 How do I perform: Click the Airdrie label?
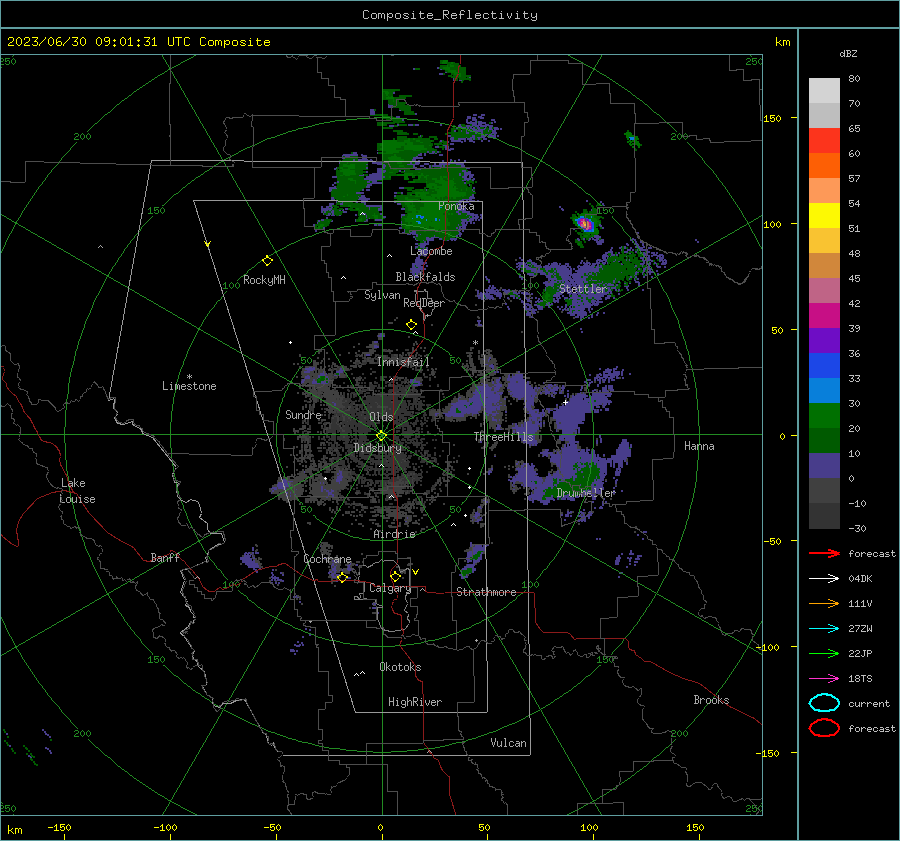point(394,534)
